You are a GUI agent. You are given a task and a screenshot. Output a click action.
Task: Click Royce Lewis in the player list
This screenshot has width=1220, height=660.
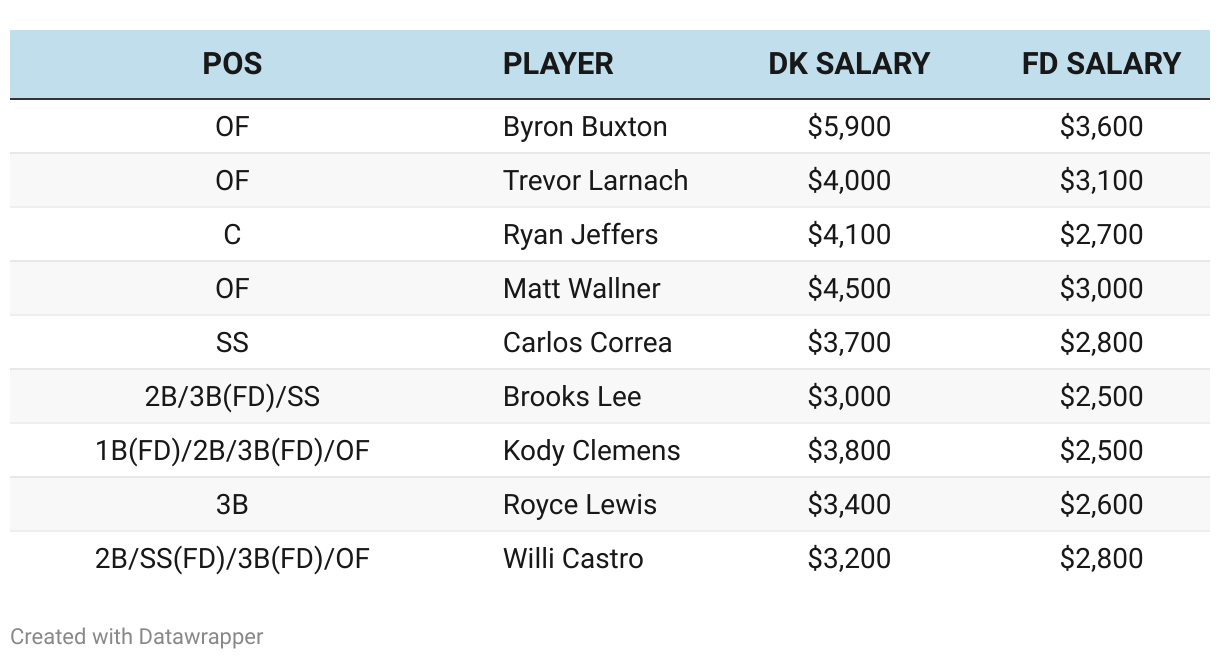(580, 505)
